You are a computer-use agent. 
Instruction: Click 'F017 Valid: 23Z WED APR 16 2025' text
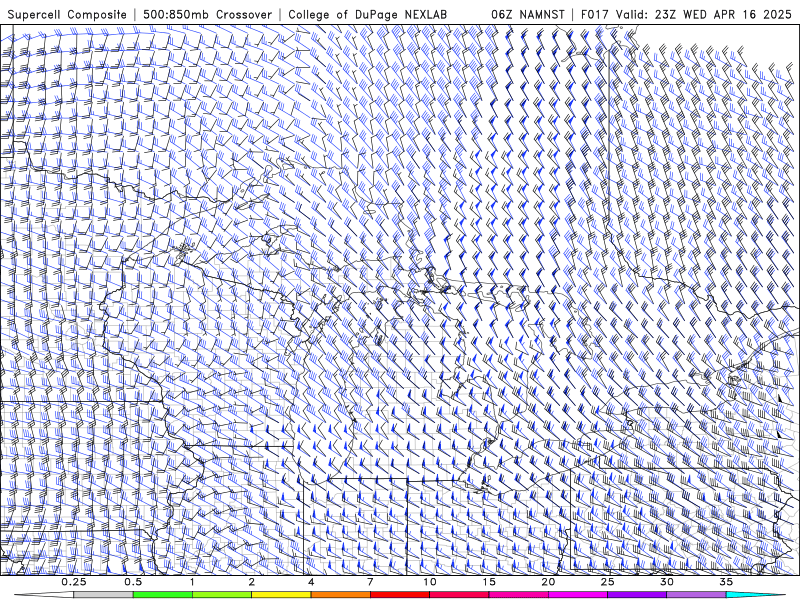click(686, 15)
